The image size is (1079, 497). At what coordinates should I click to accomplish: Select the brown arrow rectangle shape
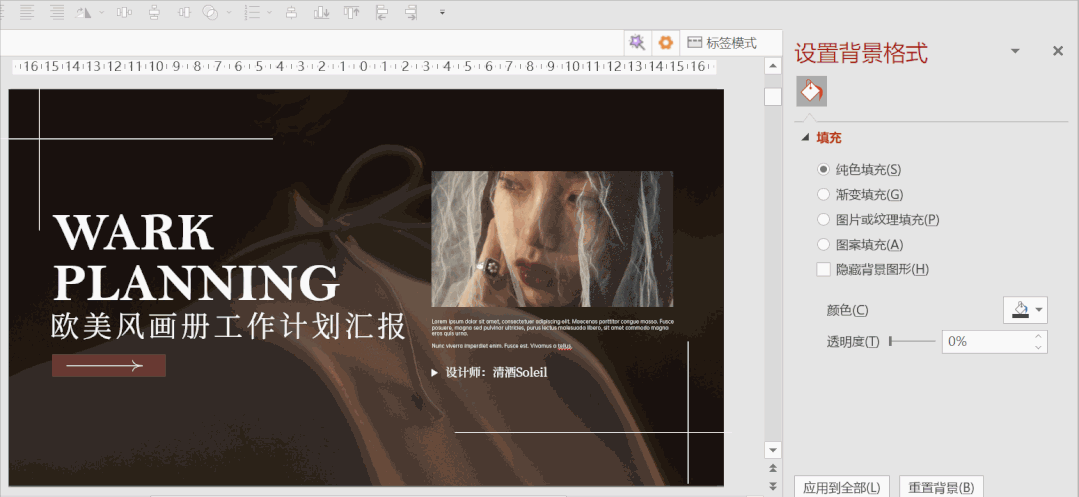(109, 366)
